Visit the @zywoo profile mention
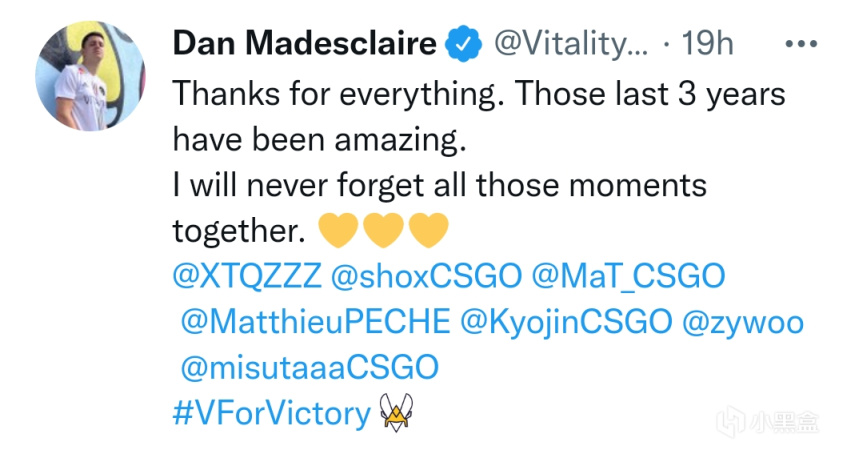 [x=742, y=322]
